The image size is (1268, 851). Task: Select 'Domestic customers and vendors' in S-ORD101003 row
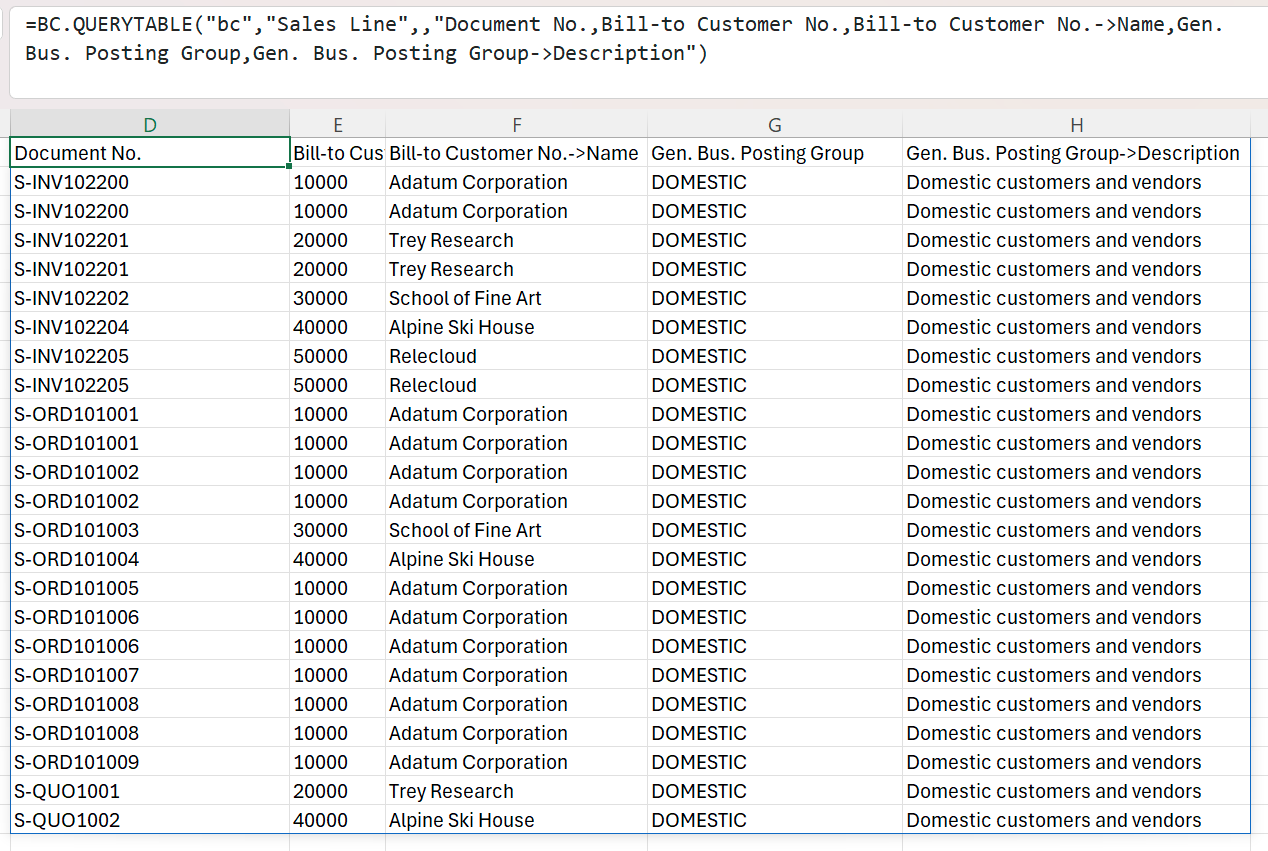click(1076, 530)
